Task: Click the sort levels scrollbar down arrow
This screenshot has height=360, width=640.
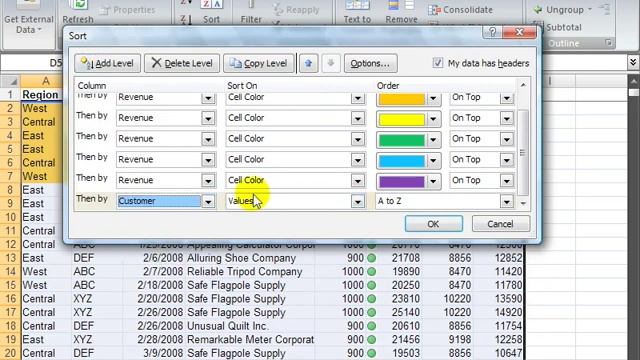Action: coord(523,203)
